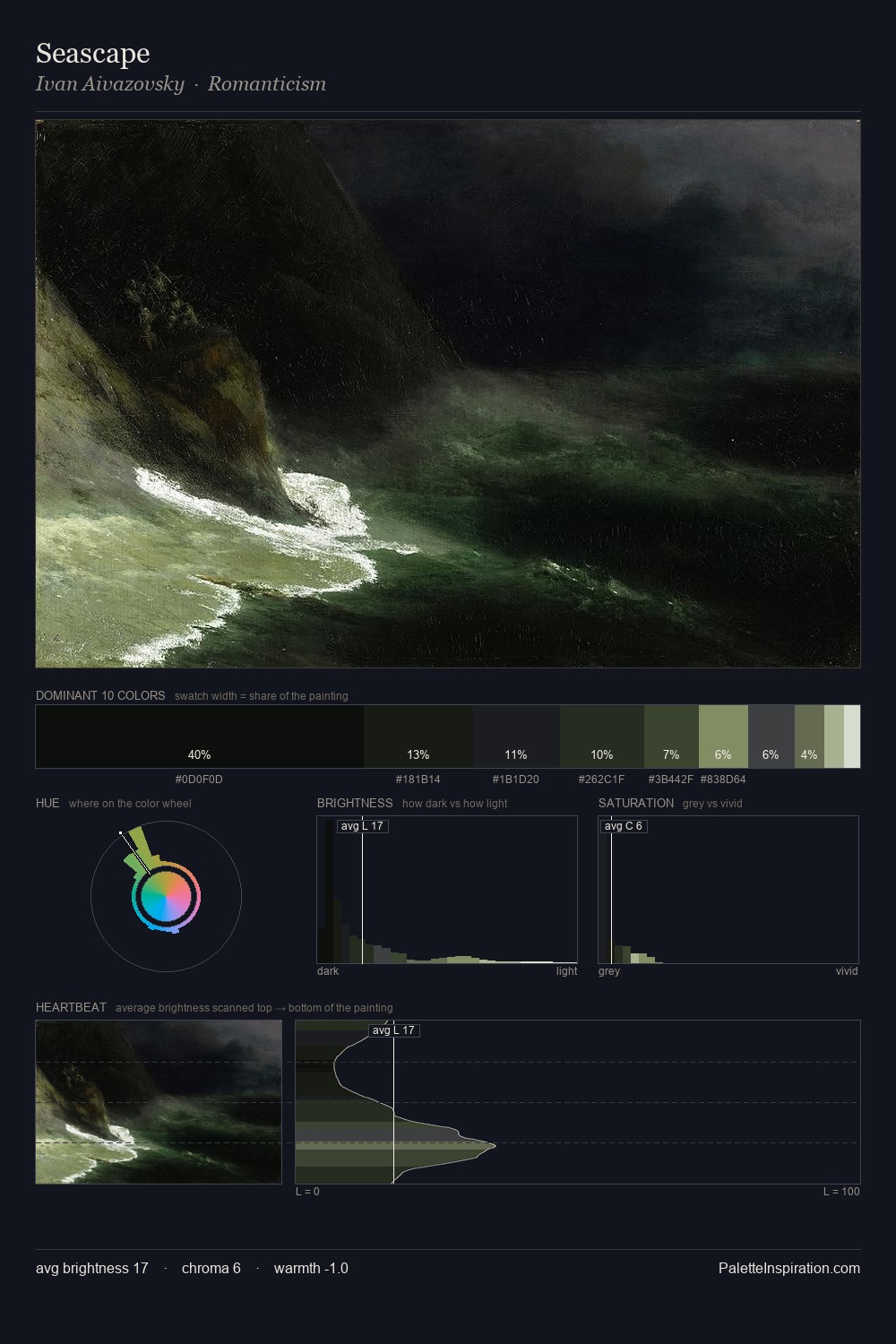This screenshot has width=896, height=1344.
Task: Click the L = 100 axis label
Action: pyautogui.click(x=841, y=1192)
